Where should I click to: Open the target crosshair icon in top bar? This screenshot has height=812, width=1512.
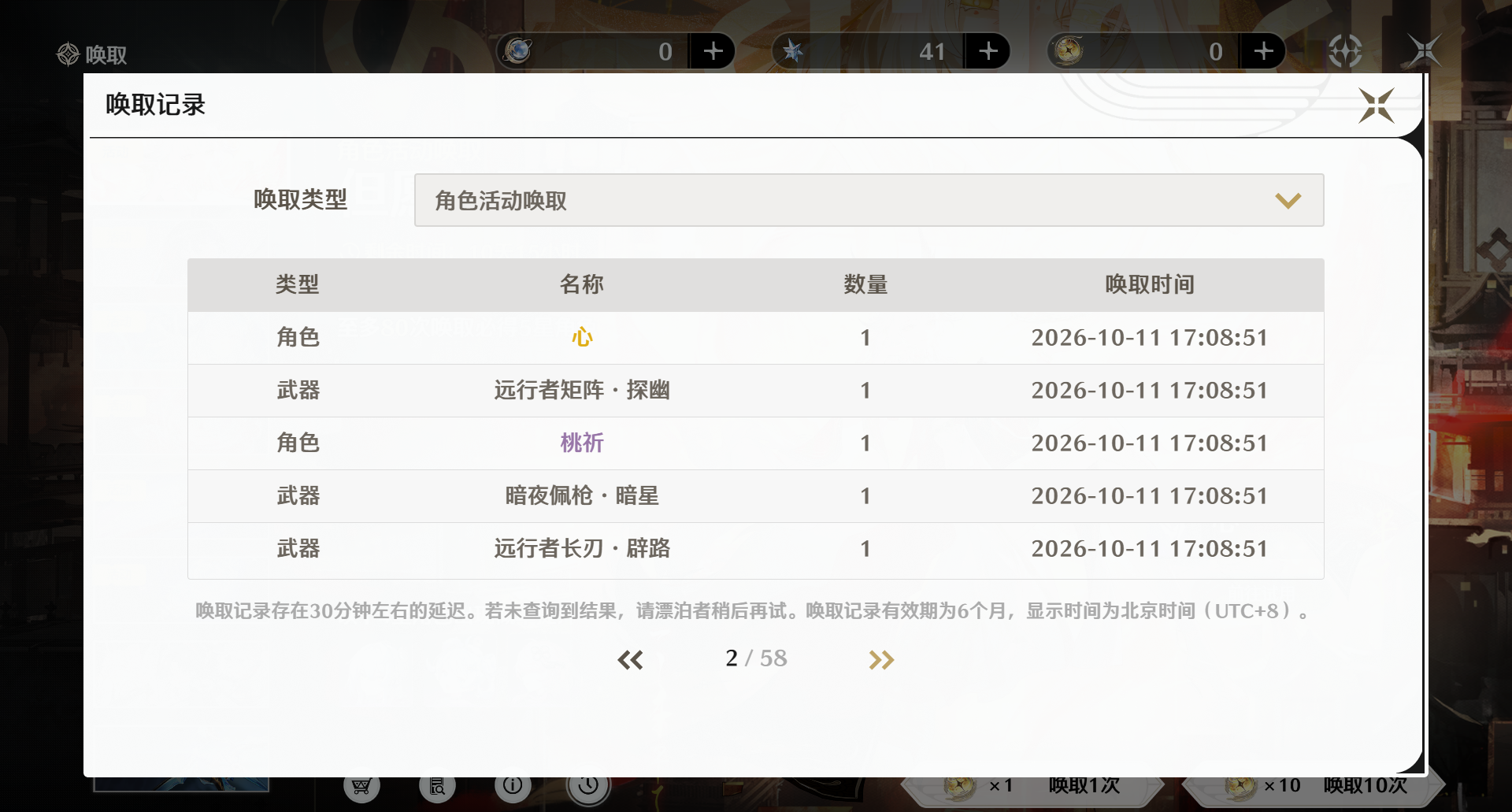(x=1345, y=51)
